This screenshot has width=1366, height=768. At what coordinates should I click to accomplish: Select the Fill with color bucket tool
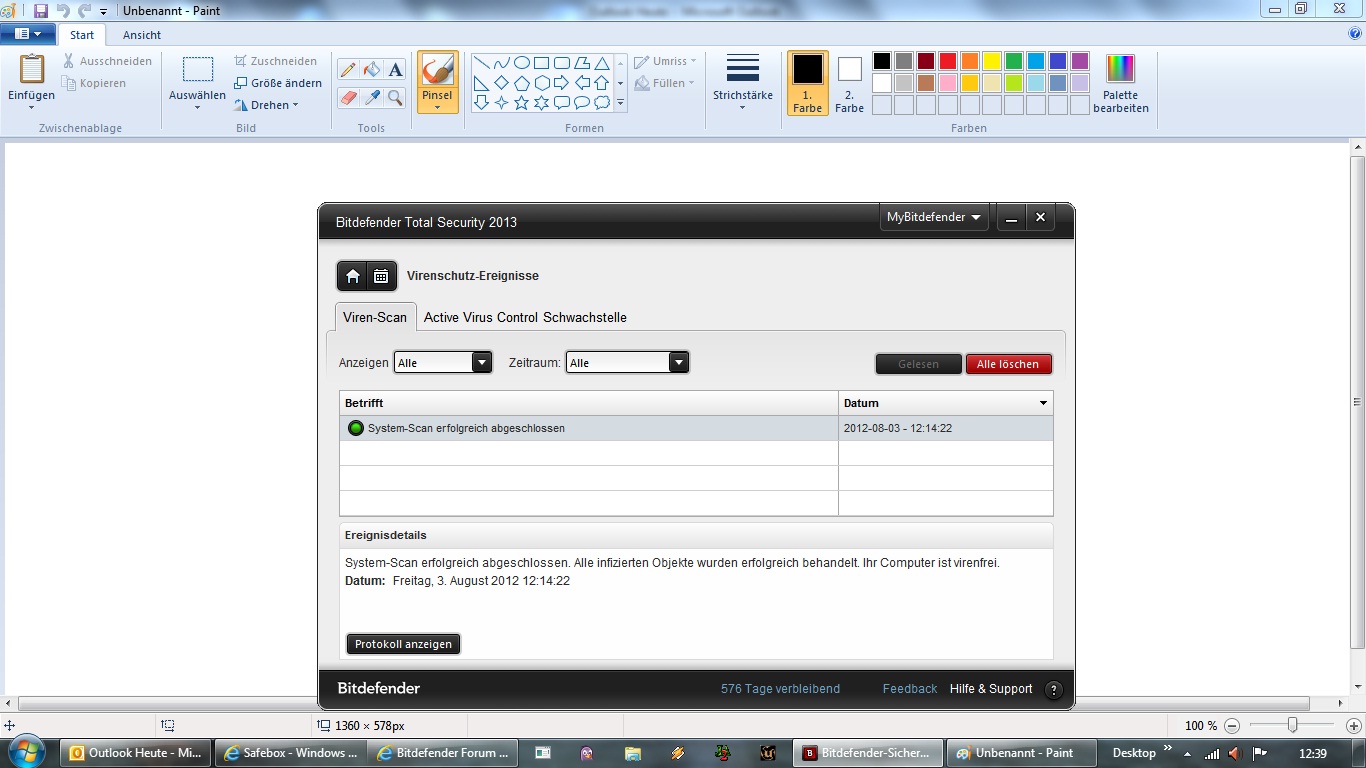click(x=372, y=70)
